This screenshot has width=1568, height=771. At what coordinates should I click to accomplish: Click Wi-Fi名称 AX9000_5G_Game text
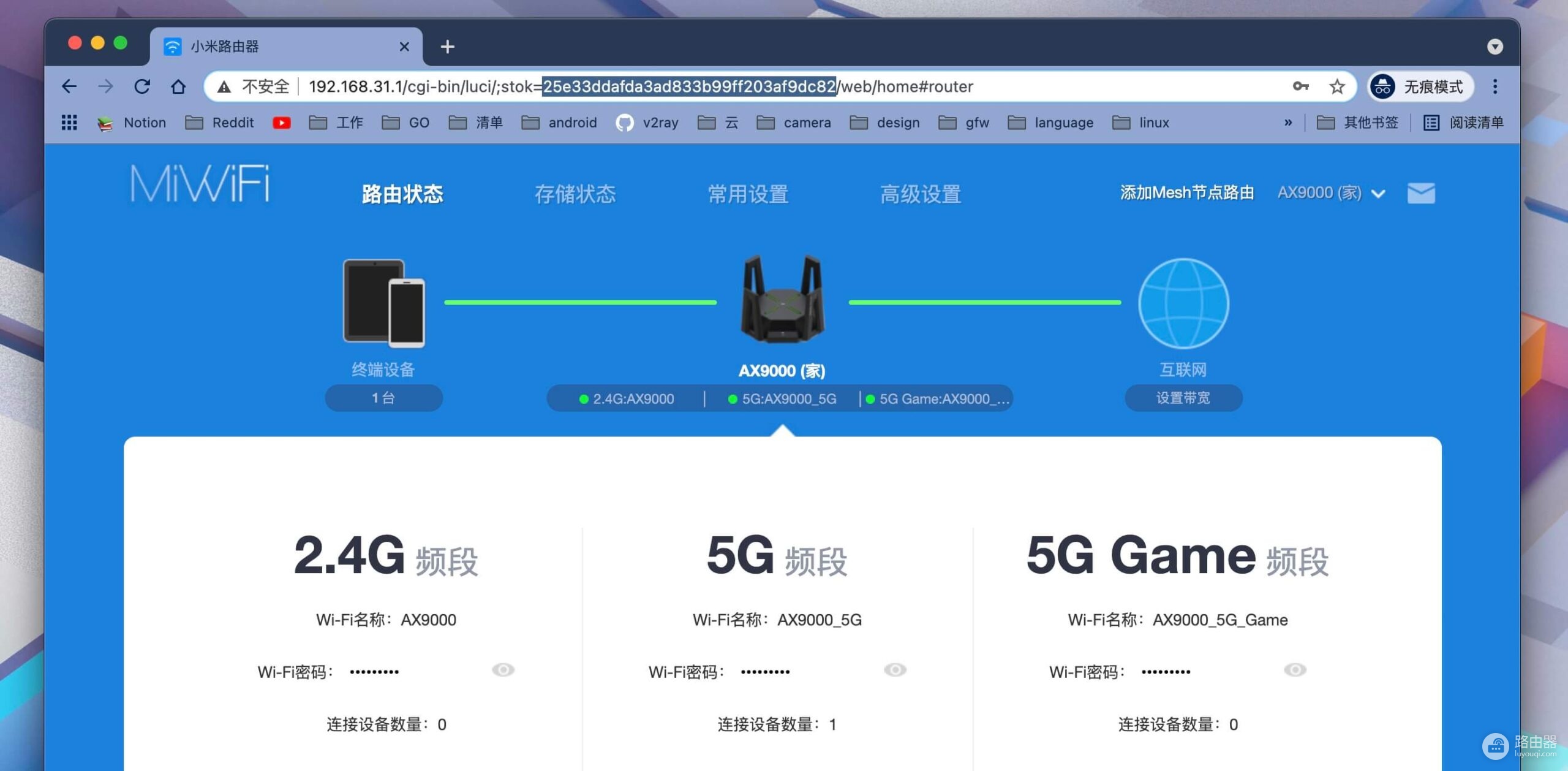(1178, 620)
